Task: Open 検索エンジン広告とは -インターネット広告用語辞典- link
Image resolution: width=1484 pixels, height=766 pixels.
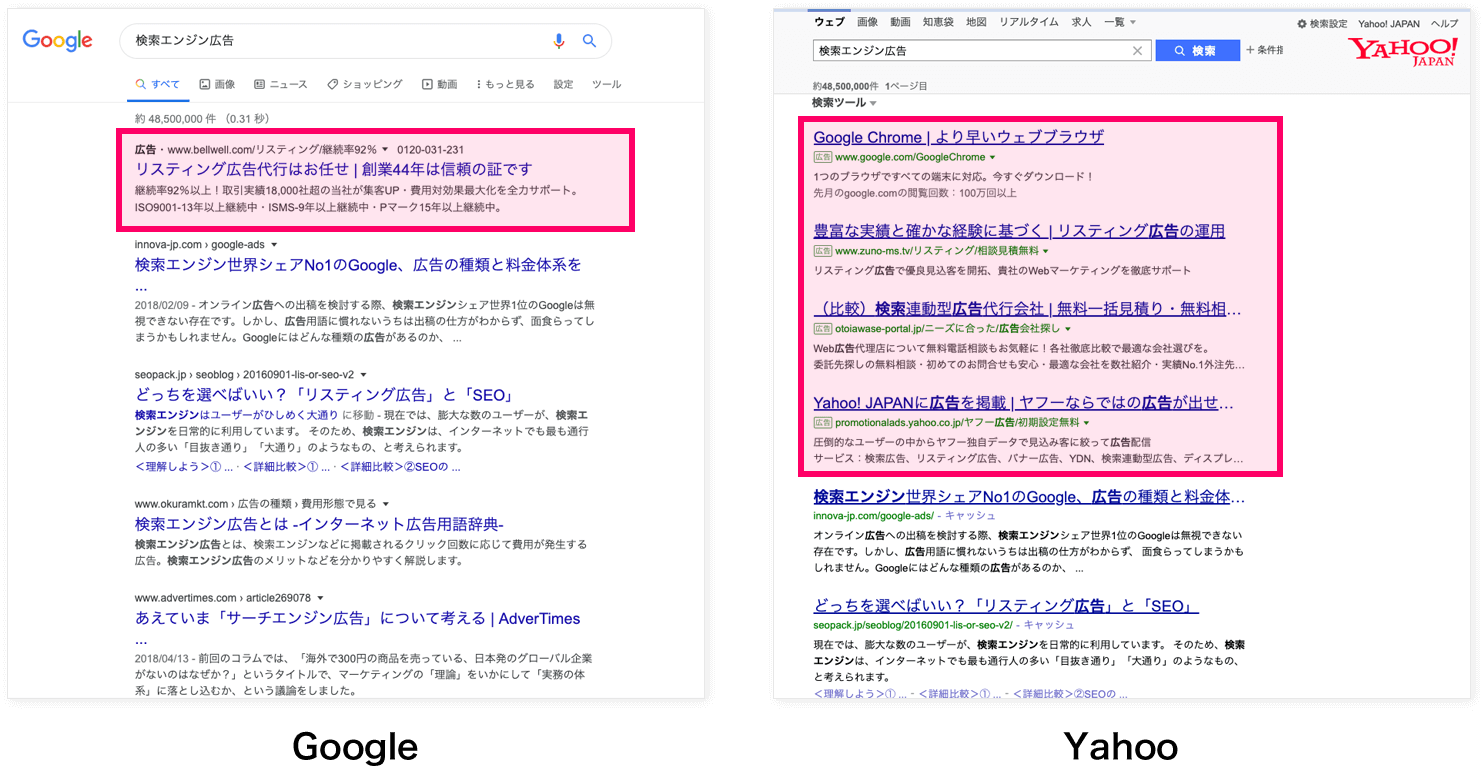Action: tap(319, 524)
